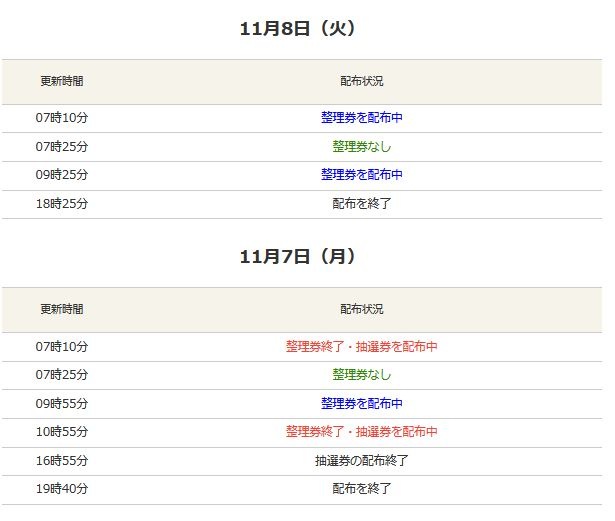Image resolution: width=615 pixels, height=521 pixels.
Task: Click the 11月8日（火） heading
Action: pyautogui.click(x=298, y=29)
